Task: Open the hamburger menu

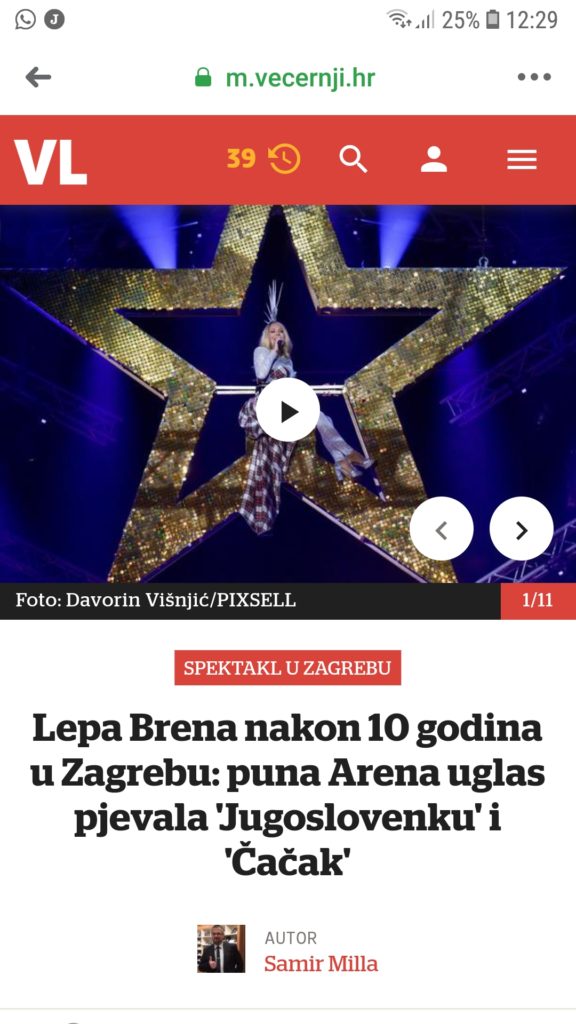Action: (x=522, y=159)
